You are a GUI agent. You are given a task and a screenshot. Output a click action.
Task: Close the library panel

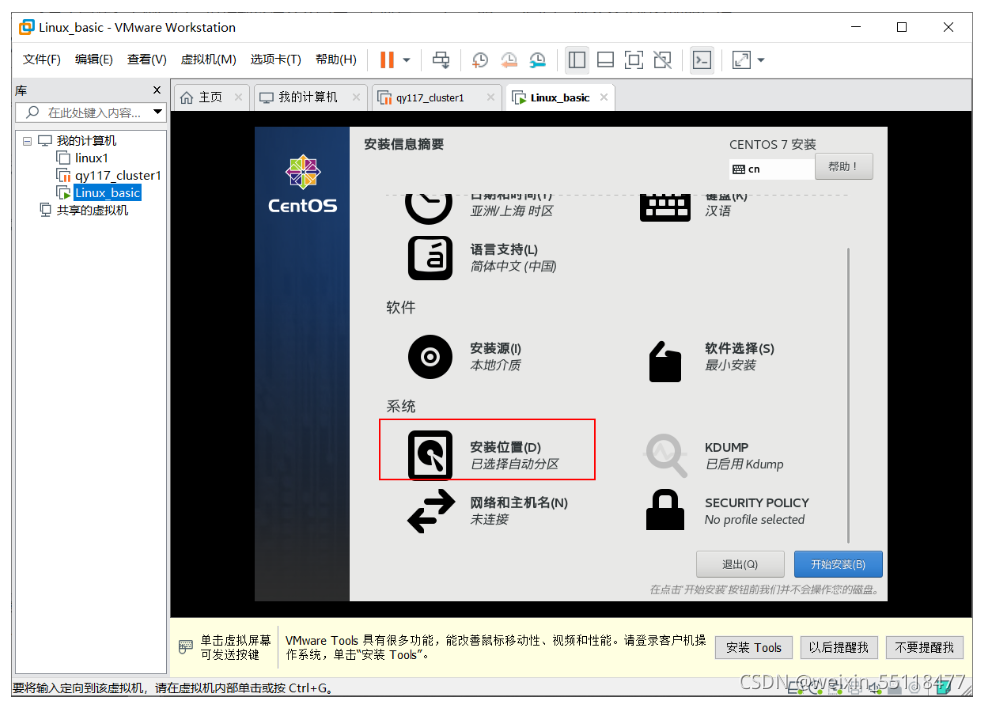coord(157,90)
